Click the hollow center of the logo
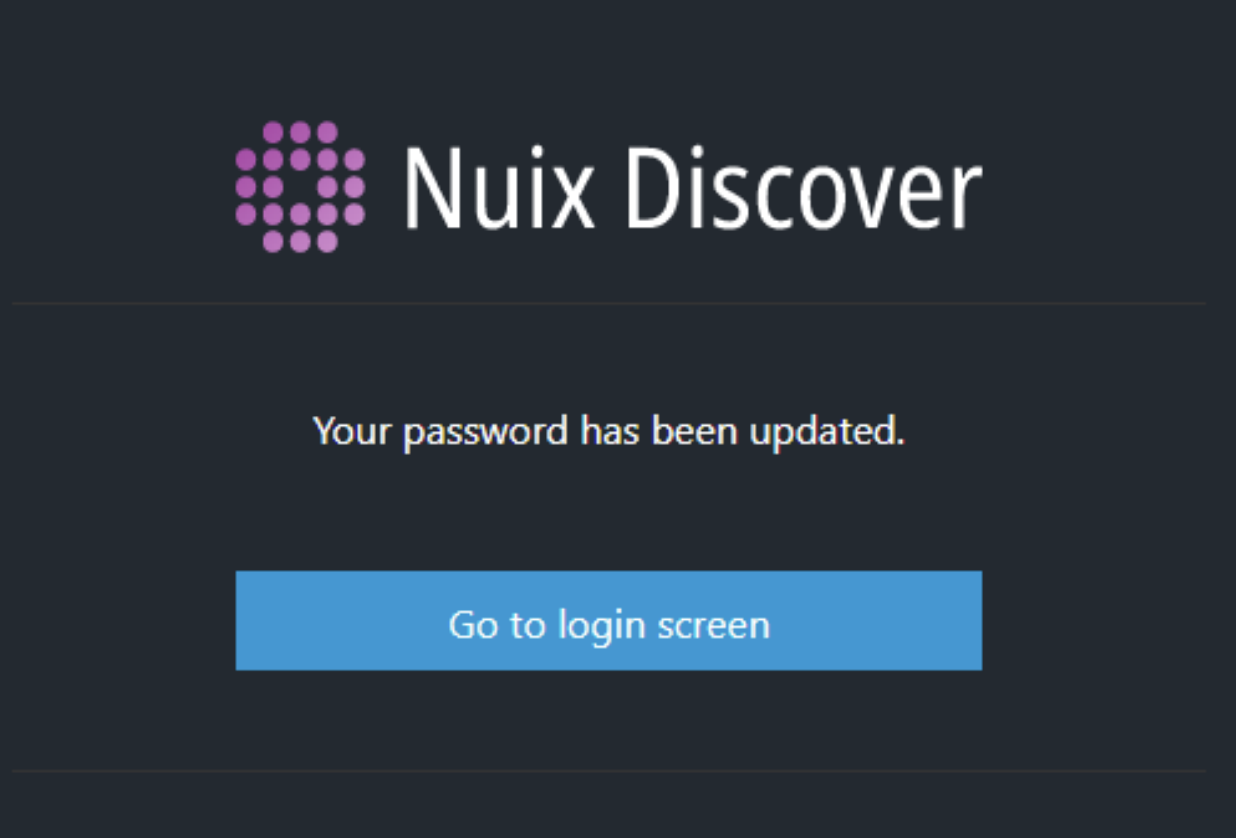 (x=300, y=187)
